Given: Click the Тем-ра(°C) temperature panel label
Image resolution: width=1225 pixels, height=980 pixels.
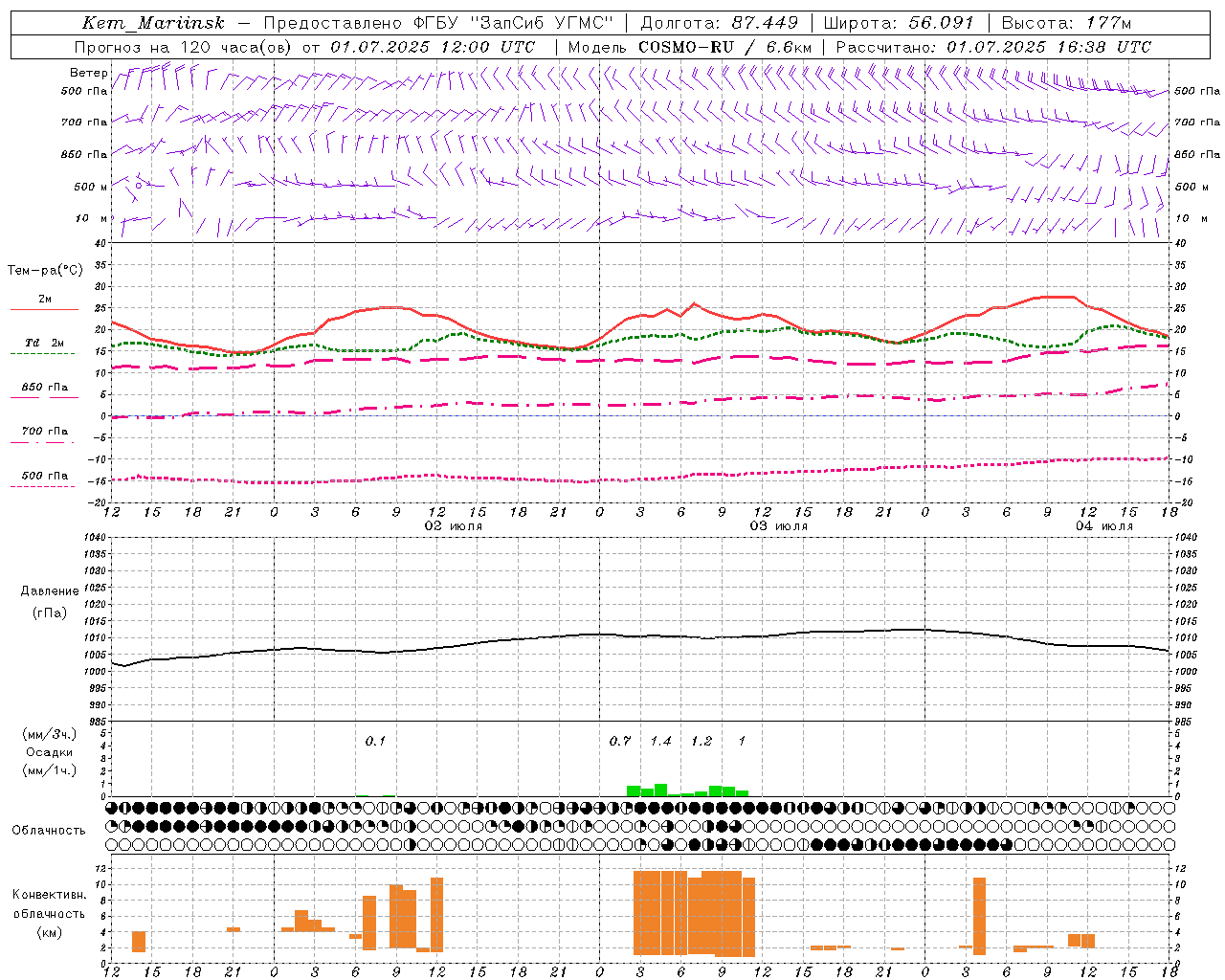Looking at the screenshot, I should click(45, 271).
